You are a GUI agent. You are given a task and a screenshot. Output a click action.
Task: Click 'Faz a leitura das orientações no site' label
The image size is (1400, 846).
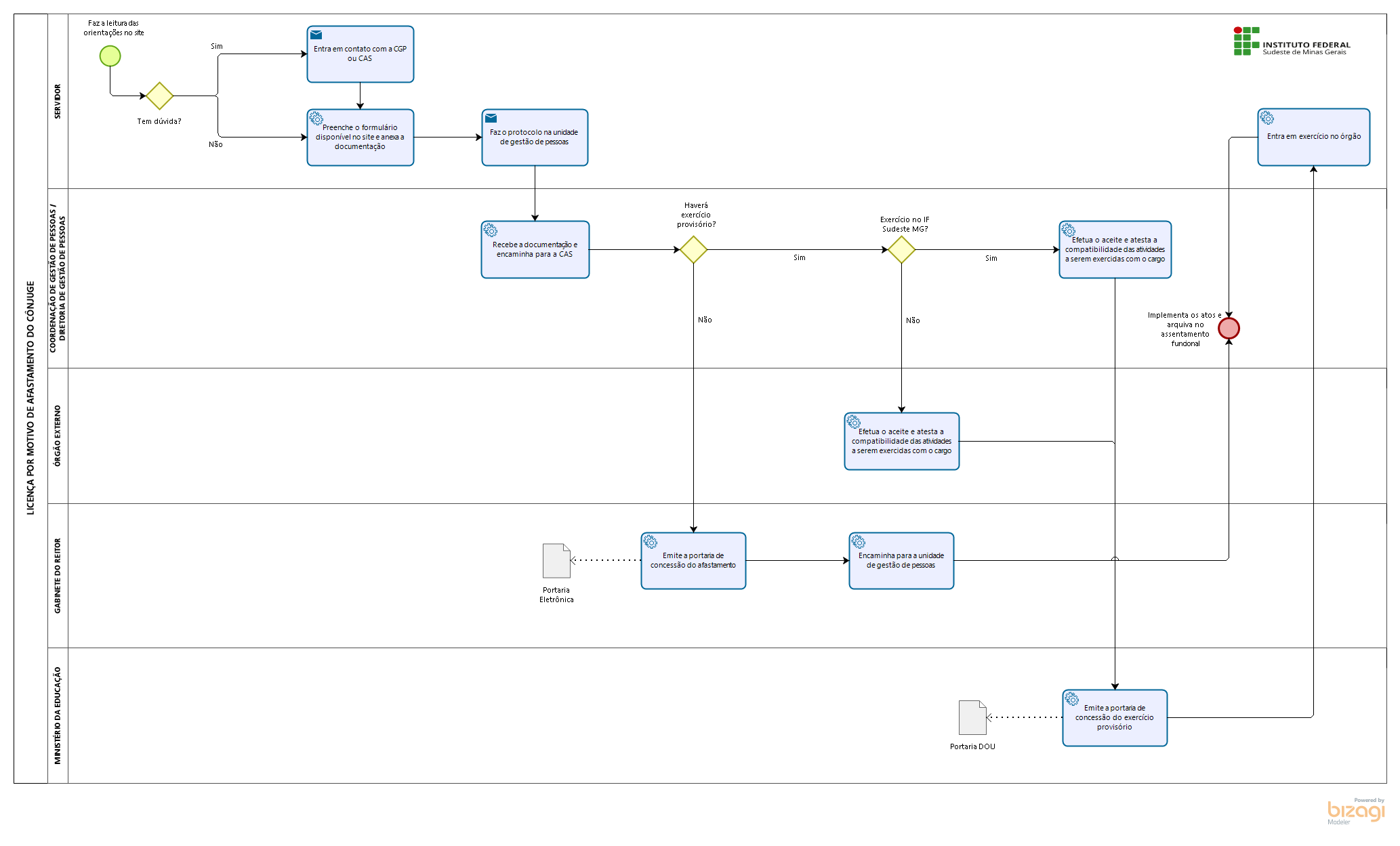[x=114, y=28]
